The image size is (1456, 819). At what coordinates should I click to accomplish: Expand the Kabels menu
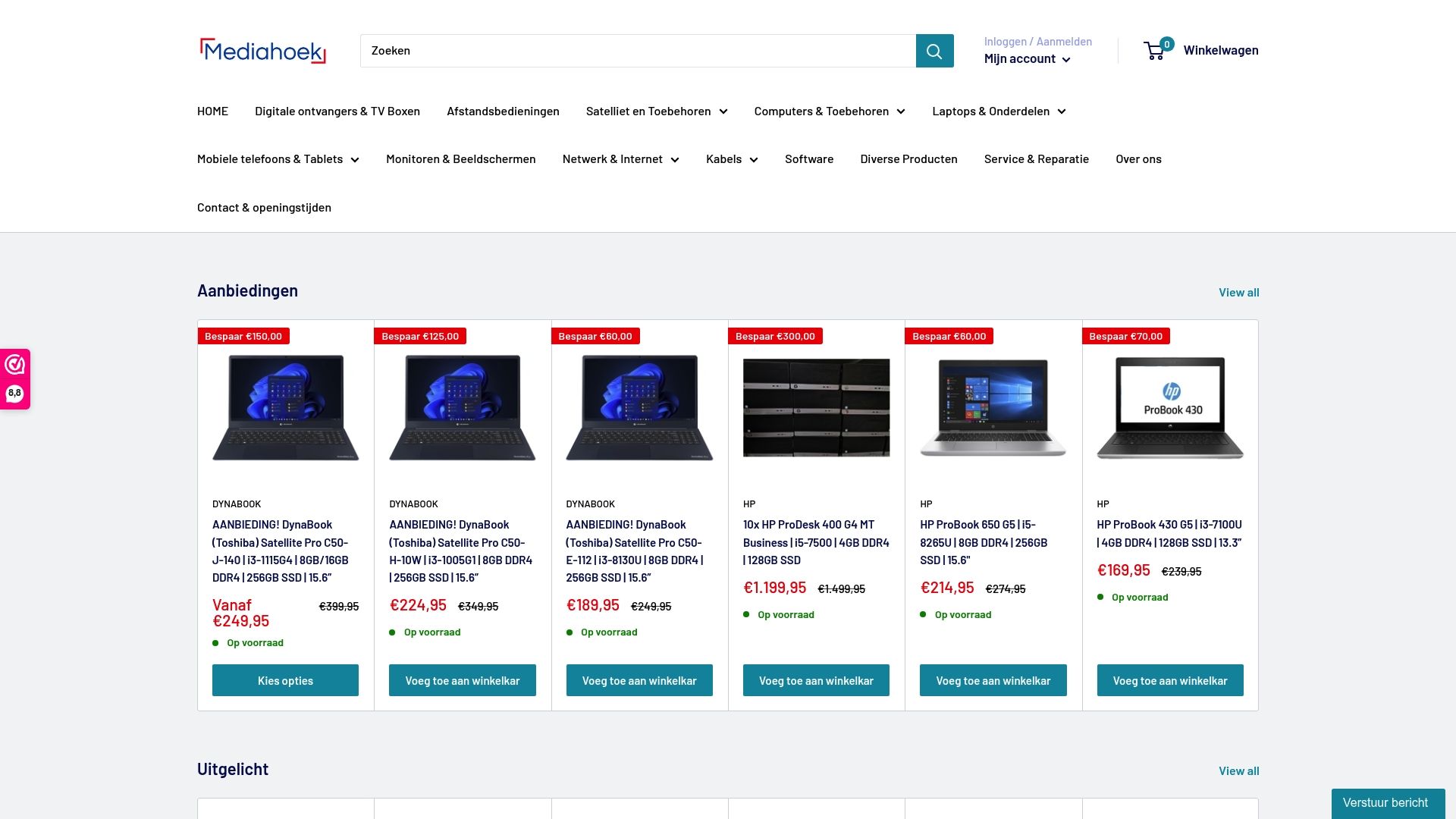(x=732, y=159)
